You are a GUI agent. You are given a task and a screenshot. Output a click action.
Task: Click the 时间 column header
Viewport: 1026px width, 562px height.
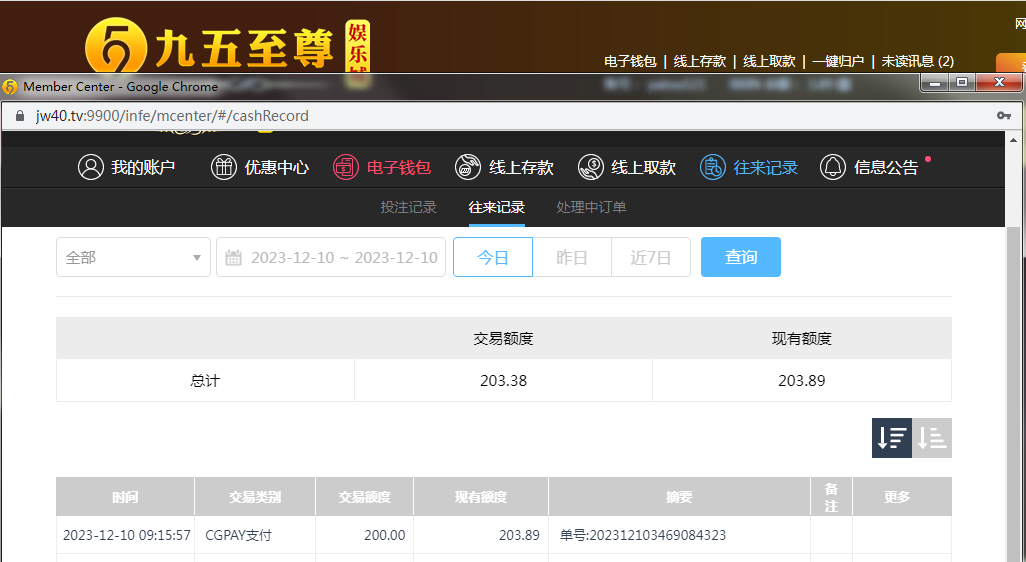(x=125, y=497)
